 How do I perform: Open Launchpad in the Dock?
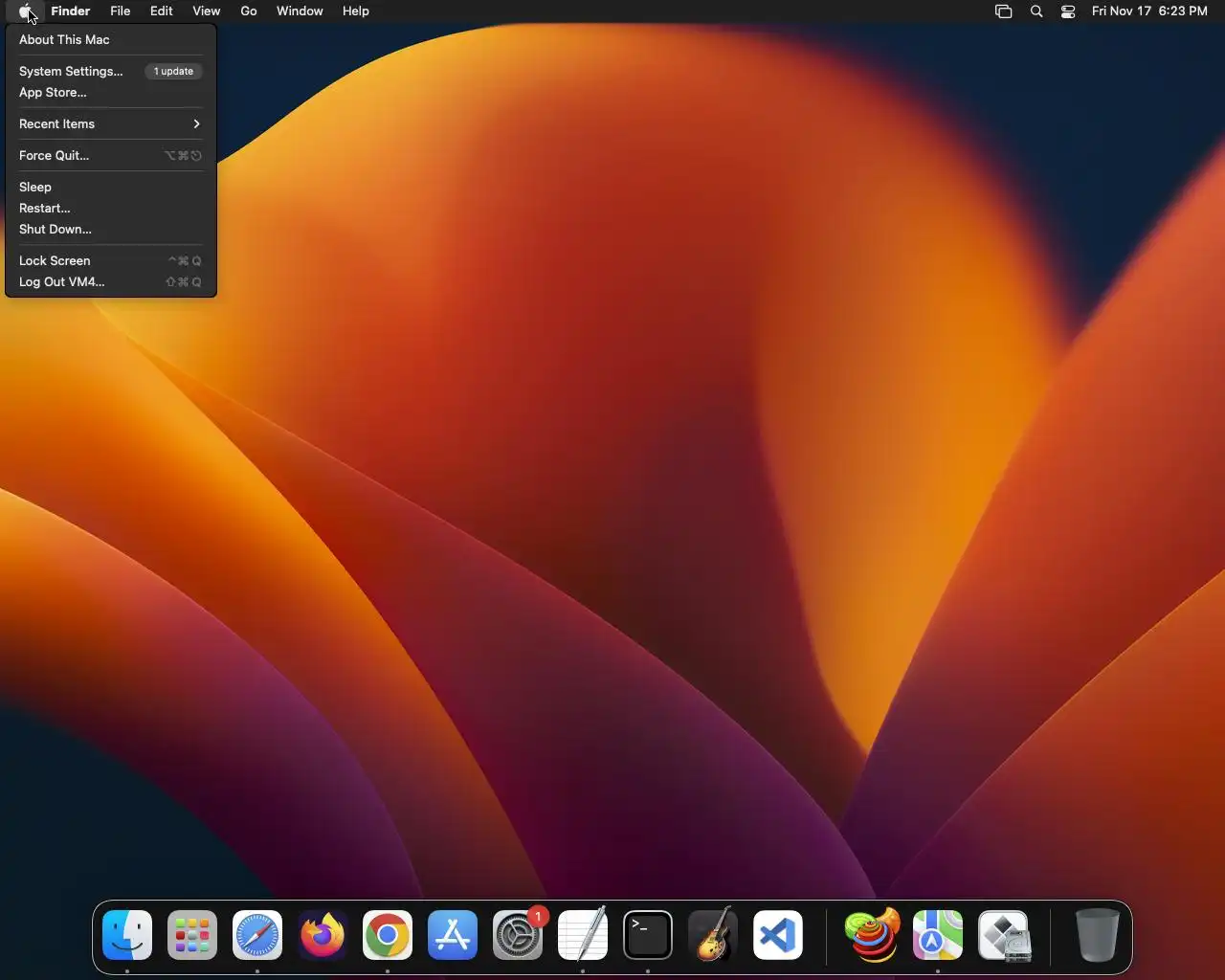coord(192,935)
